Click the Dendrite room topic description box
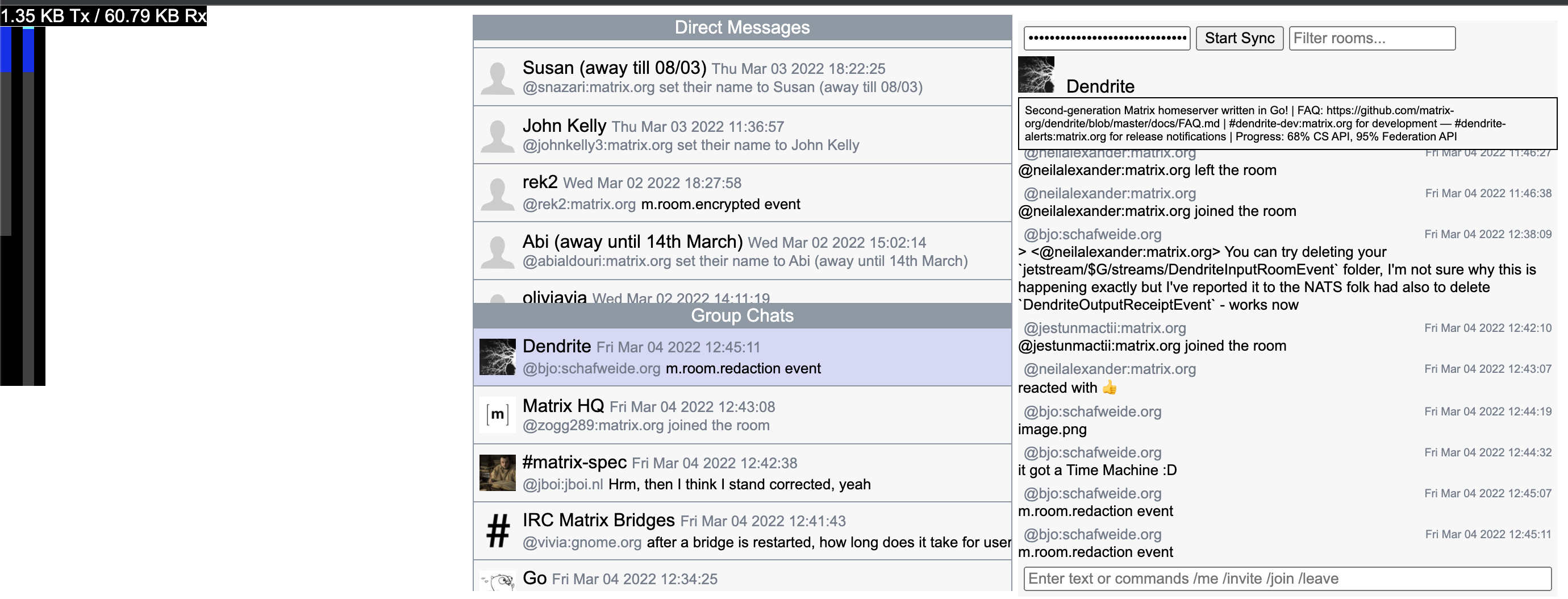1568x599 pixels. pyautogui.click(x=1287, y=123)
